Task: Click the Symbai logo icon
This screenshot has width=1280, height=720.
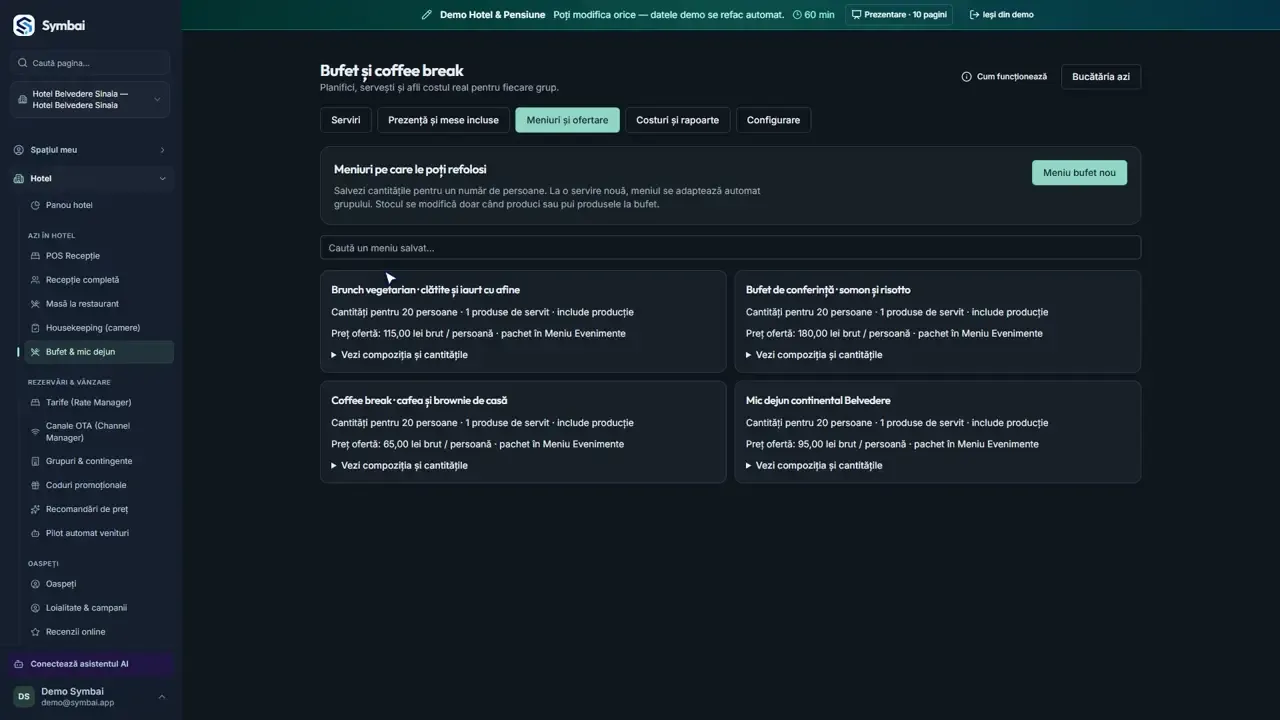Action: click(x=24, y=25)
